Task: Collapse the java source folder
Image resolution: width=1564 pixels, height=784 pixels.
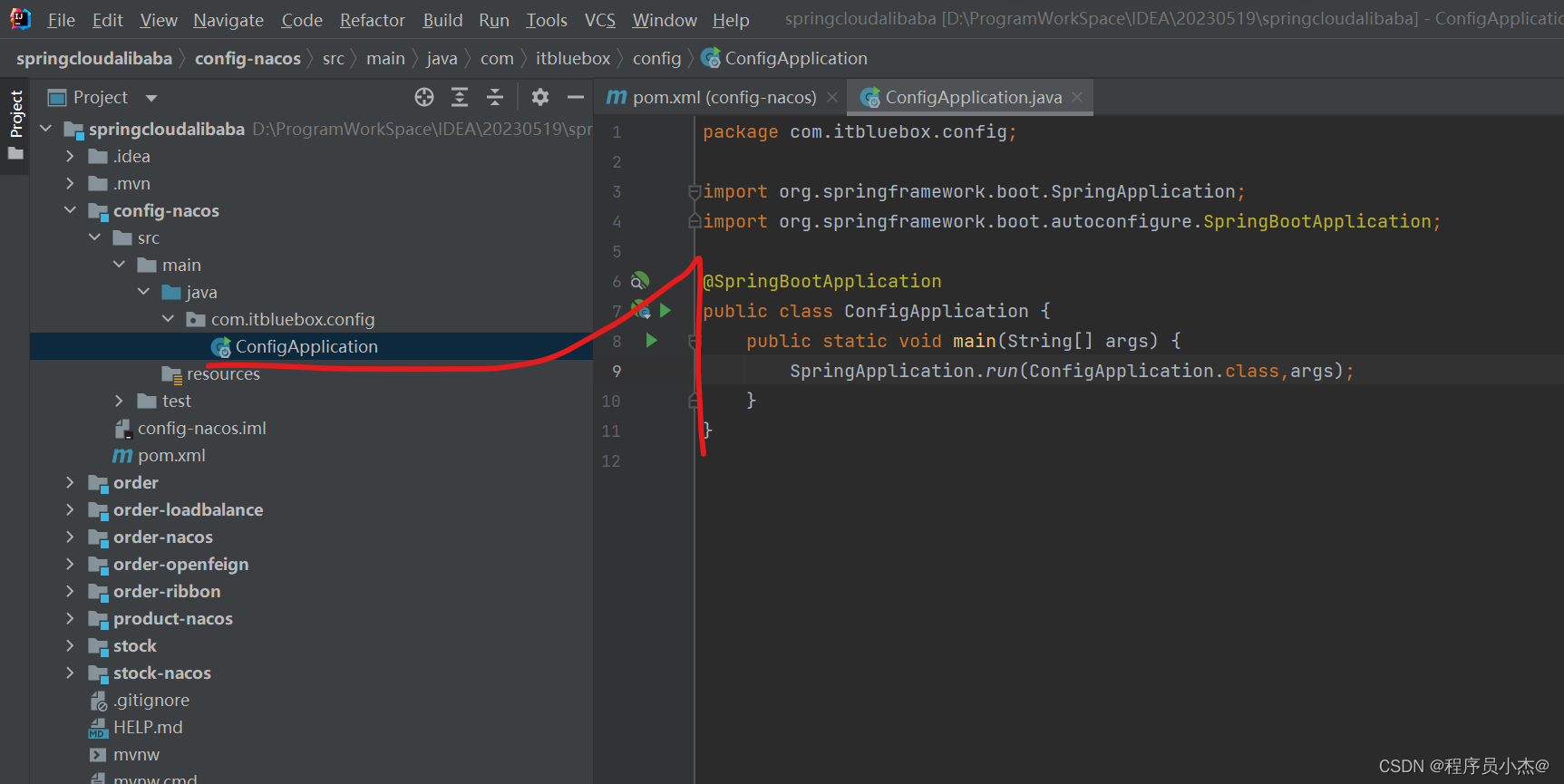Action: pyautogui.click(x=143, y=292)
